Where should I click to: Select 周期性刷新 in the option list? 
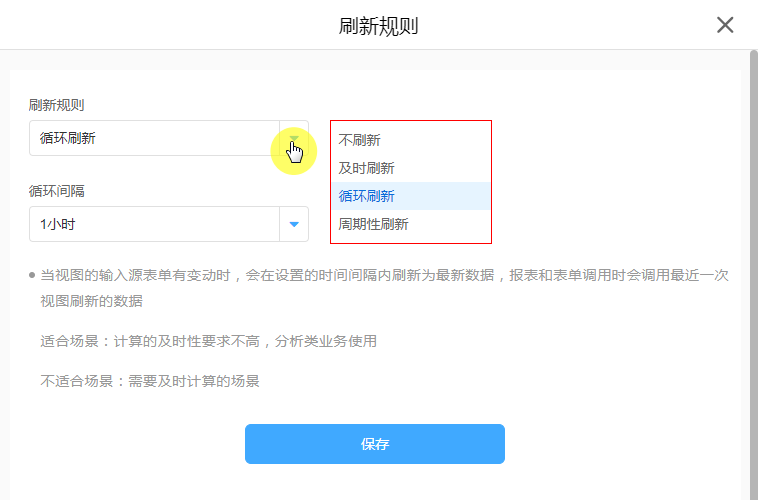374,224
